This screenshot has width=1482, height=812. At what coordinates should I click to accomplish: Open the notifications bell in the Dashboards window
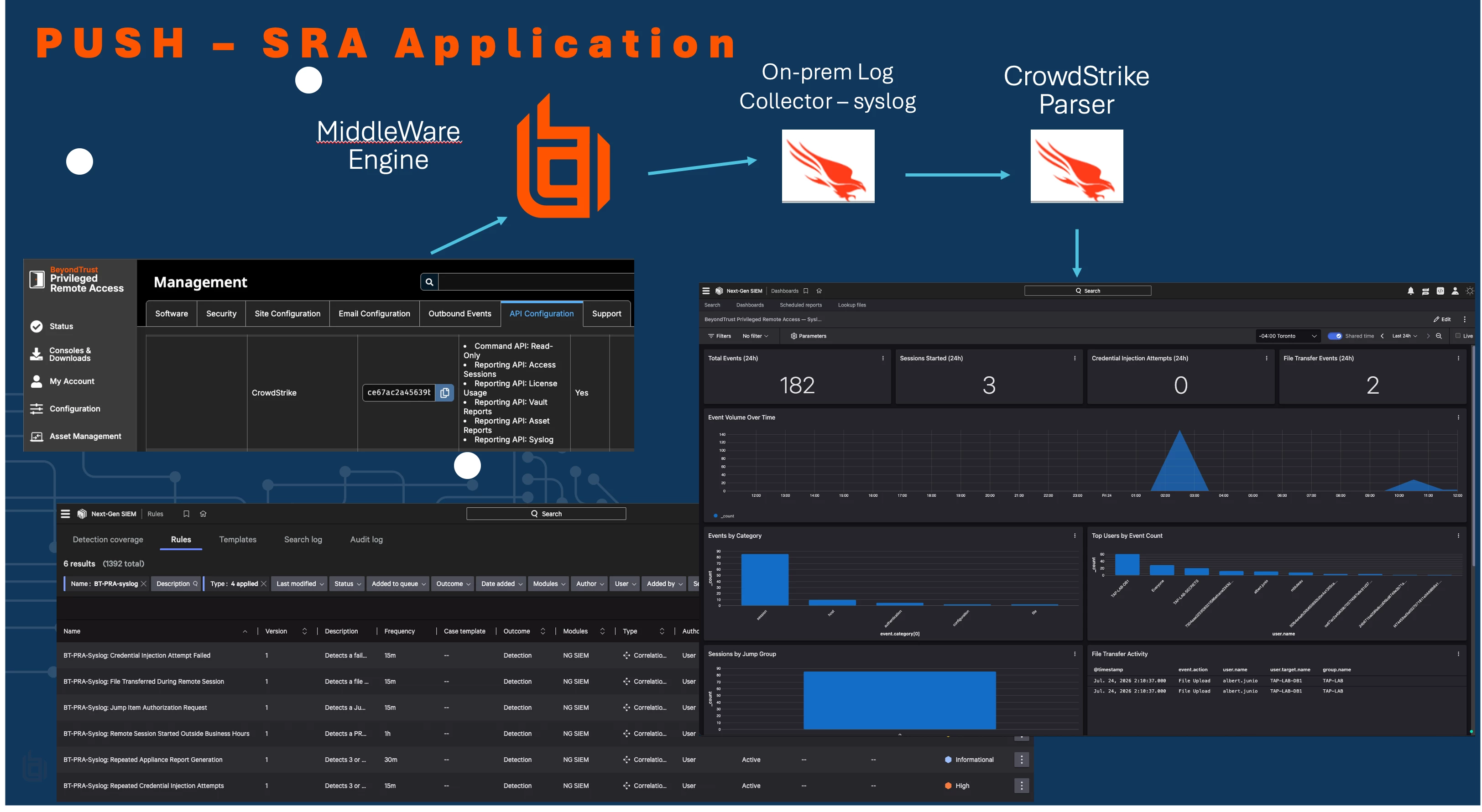pos(1411,291)
